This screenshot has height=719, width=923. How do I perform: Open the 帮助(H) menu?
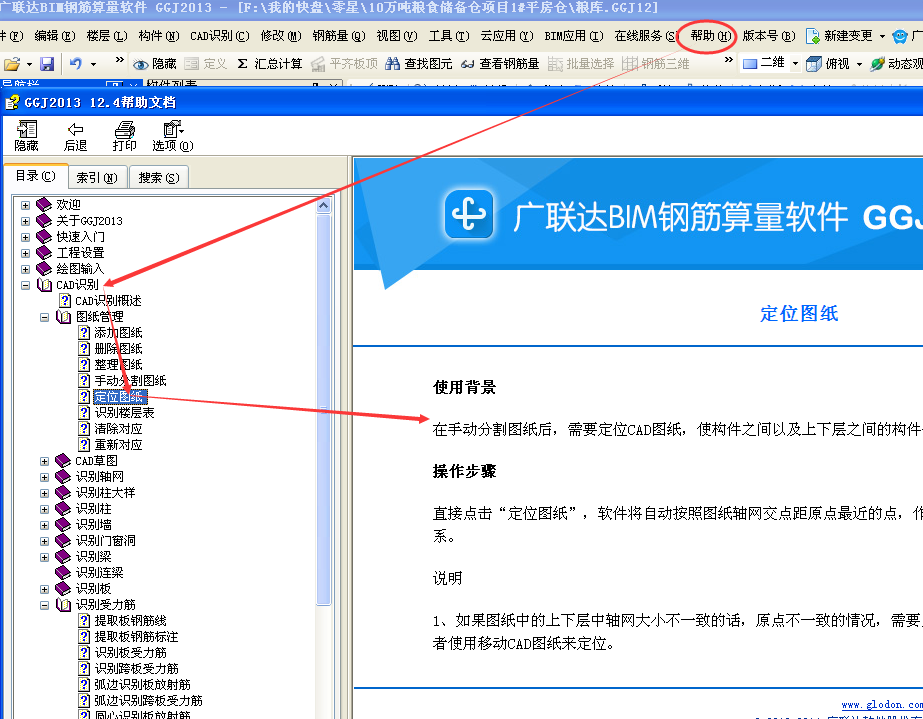(x=710, y=36)
